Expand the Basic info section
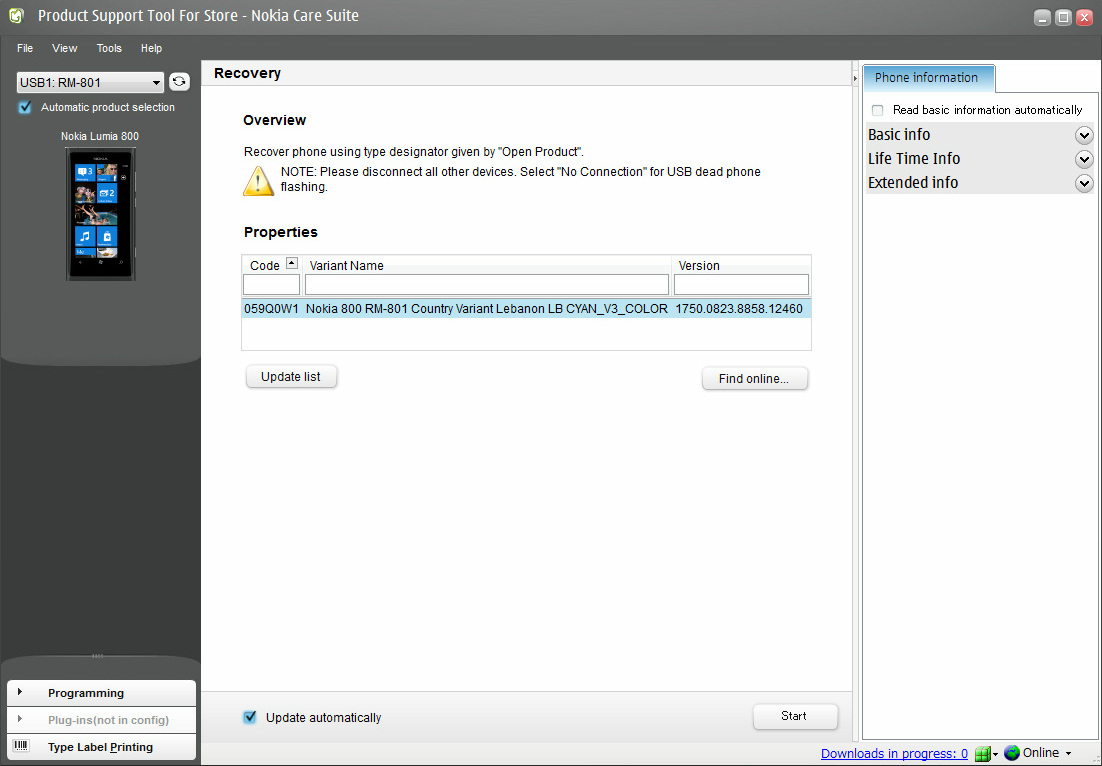 (x=1083, y=135)
